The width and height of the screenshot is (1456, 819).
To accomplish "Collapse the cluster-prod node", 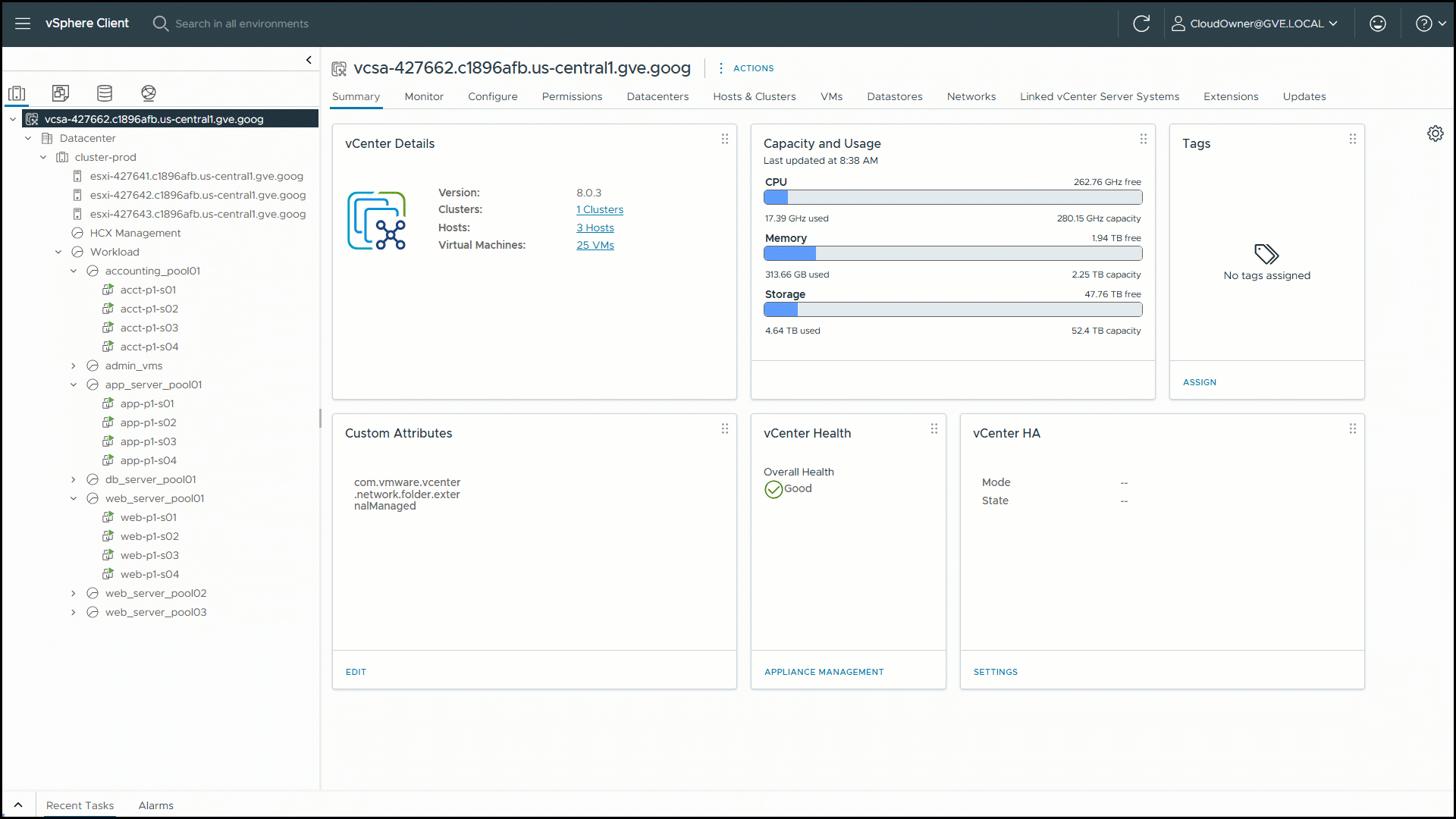I will pyautogui.click(x=43, y=157).
